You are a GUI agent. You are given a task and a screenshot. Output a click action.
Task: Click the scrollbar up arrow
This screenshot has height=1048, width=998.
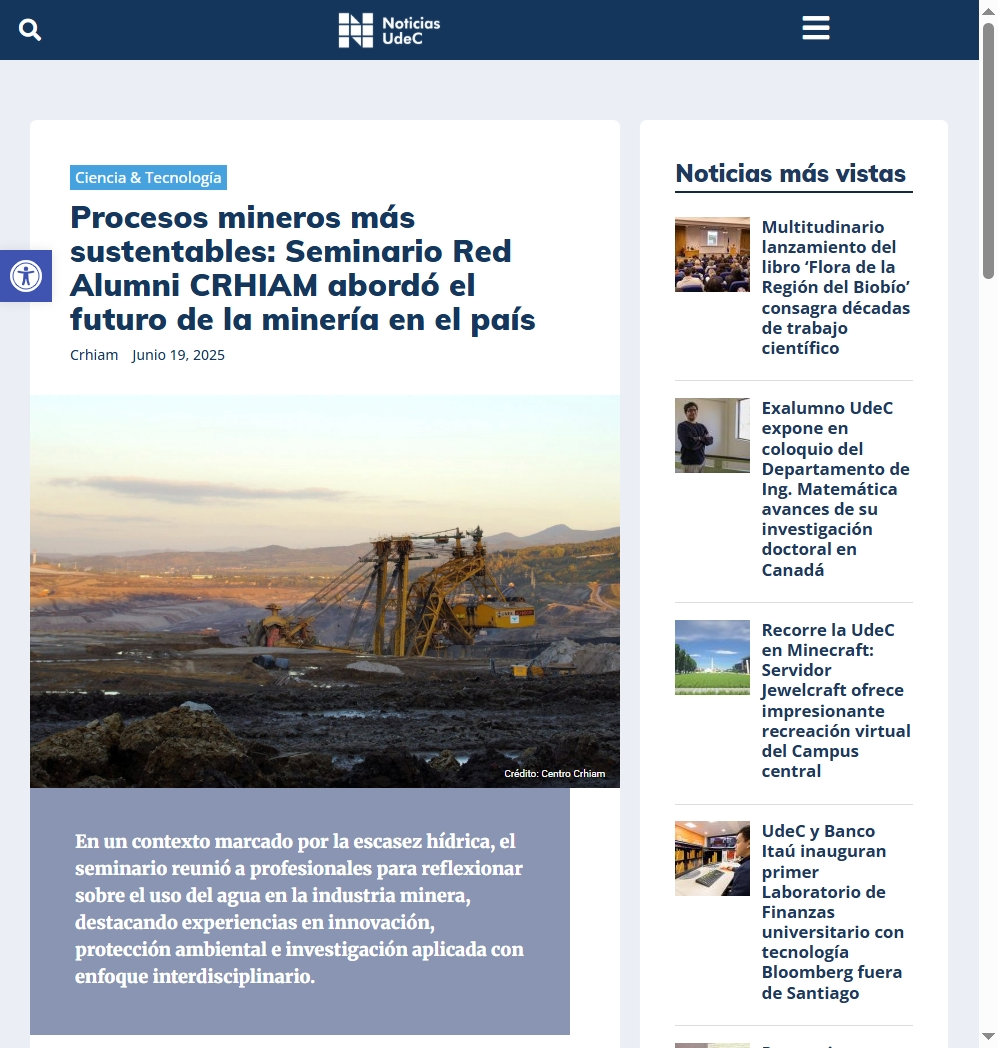click(988, 11)
